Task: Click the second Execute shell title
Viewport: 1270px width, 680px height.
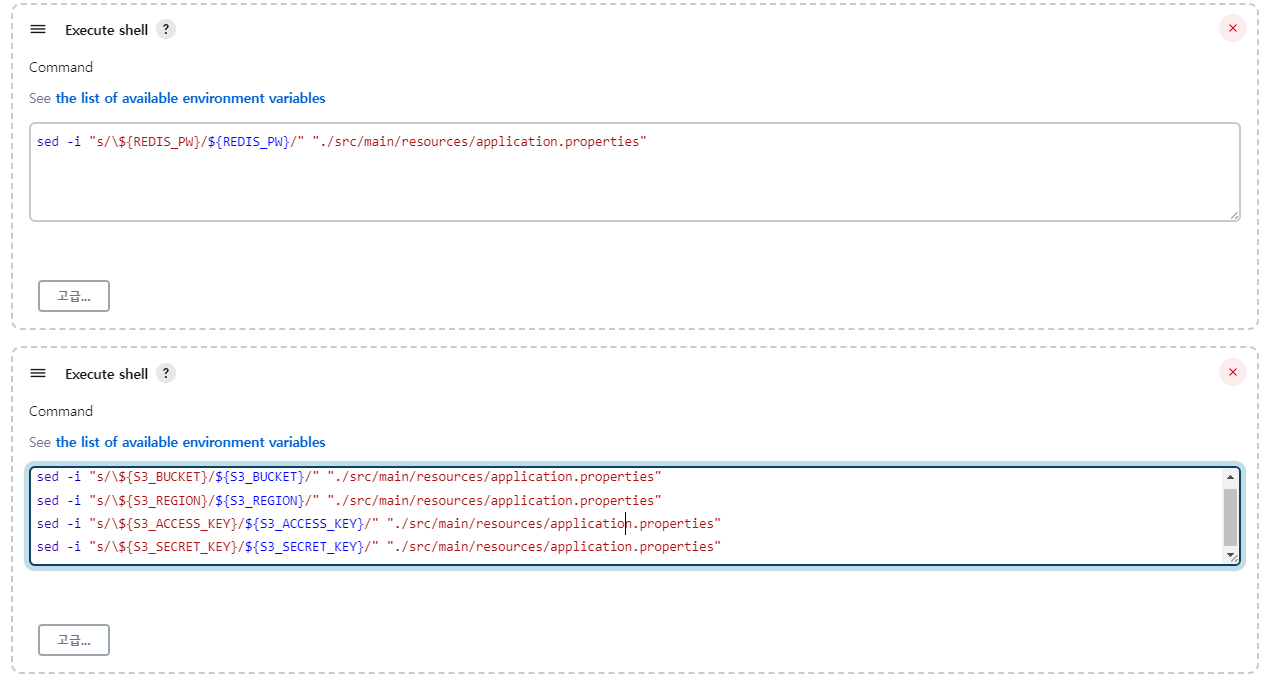Action: pos(106,374)
